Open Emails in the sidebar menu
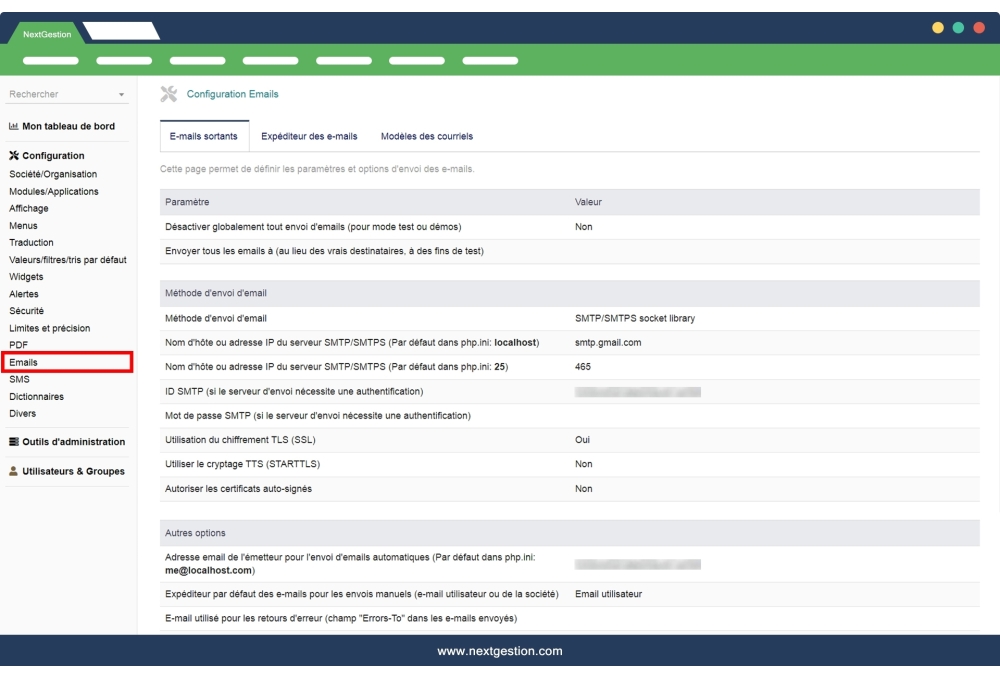 (24, 362)
